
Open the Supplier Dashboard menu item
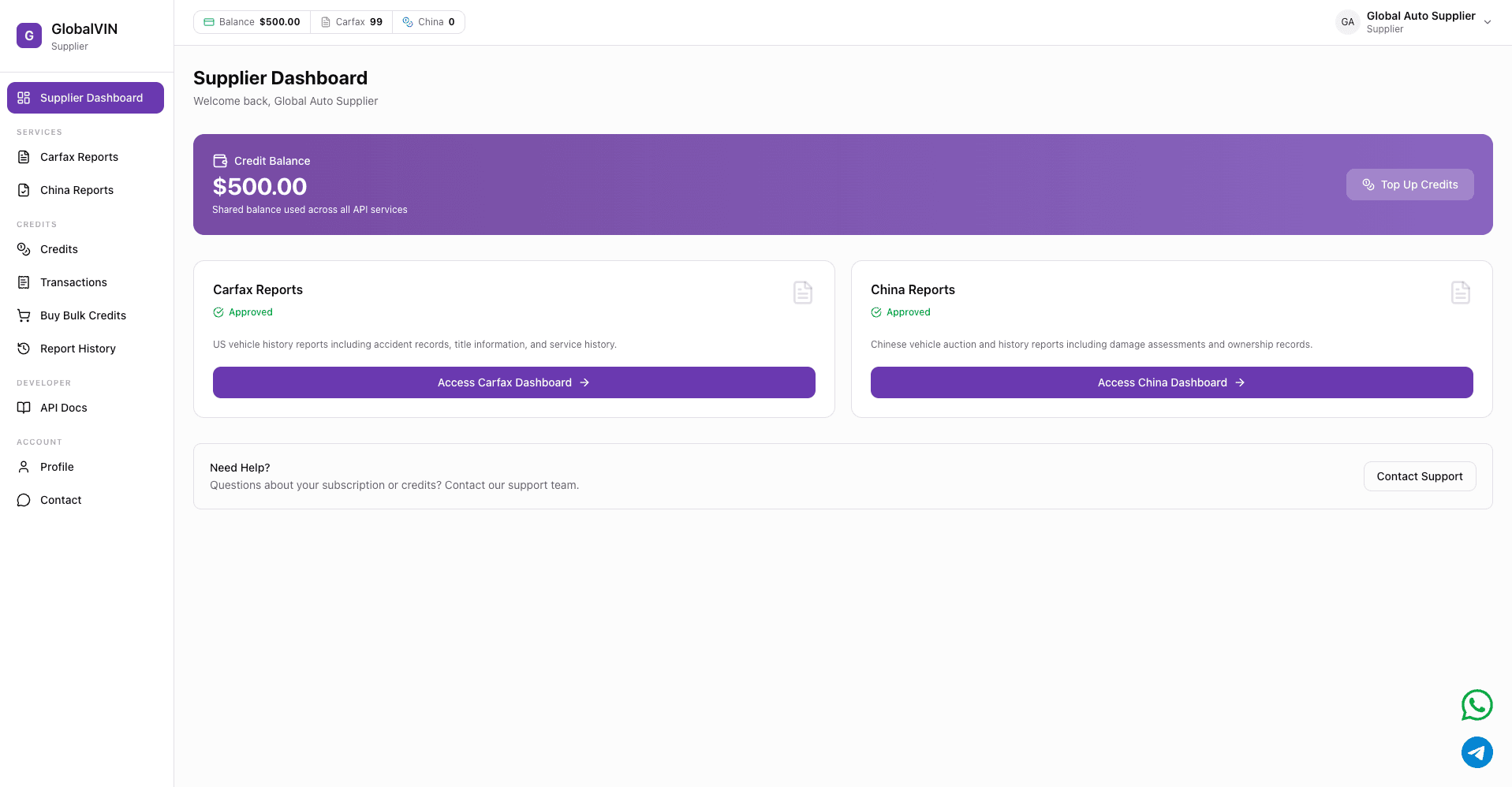[x=85, y=97]
